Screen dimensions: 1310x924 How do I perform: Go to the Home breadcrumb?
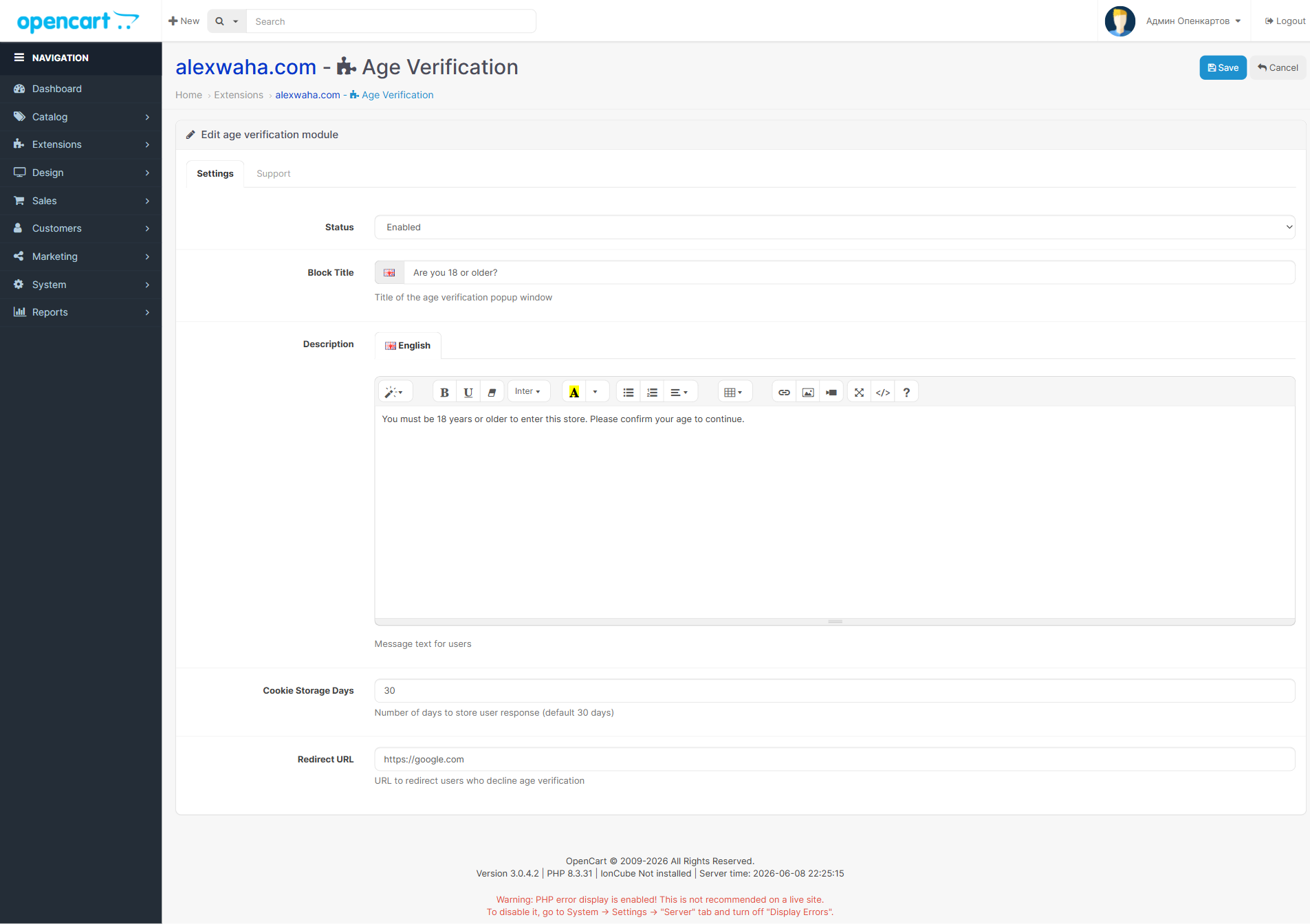coord(188,95)
